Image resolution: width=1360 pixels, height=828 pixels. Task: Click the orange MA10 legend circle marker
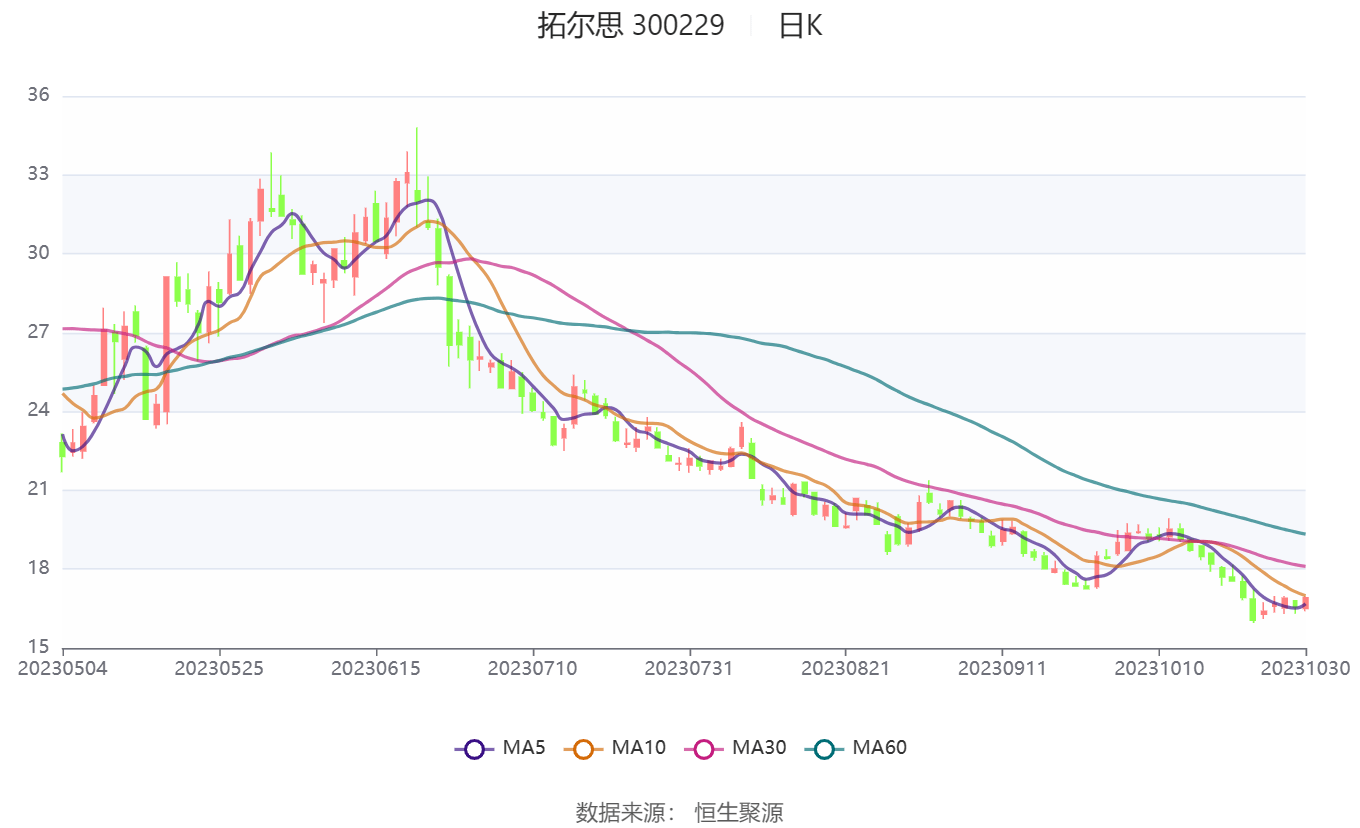tap(584, 748)
